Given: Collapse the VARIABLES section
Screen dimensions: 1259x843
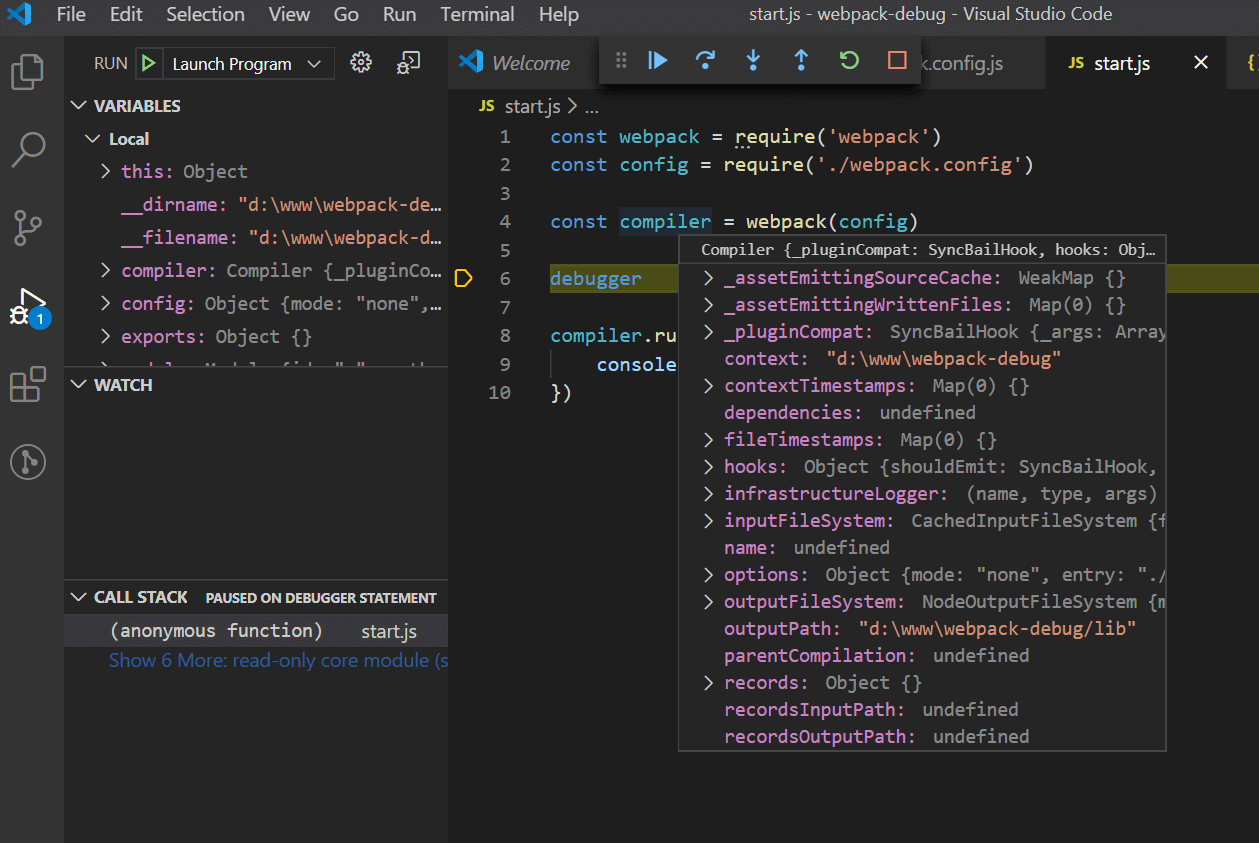Looking at the screenshot, I should (80, 106).
